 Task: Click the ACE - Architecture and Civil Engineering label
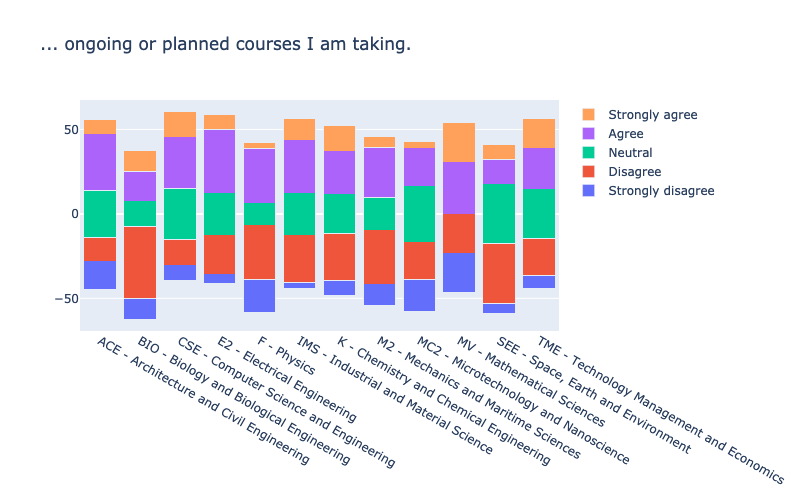point(203,401)
